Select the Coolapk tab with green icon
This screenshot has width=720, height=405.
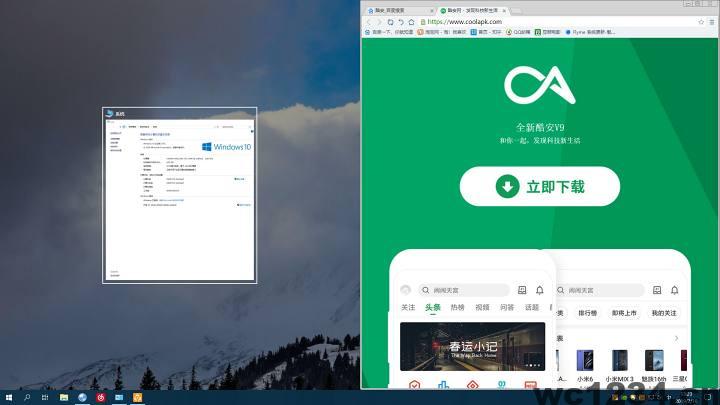[x=472, y=10]
